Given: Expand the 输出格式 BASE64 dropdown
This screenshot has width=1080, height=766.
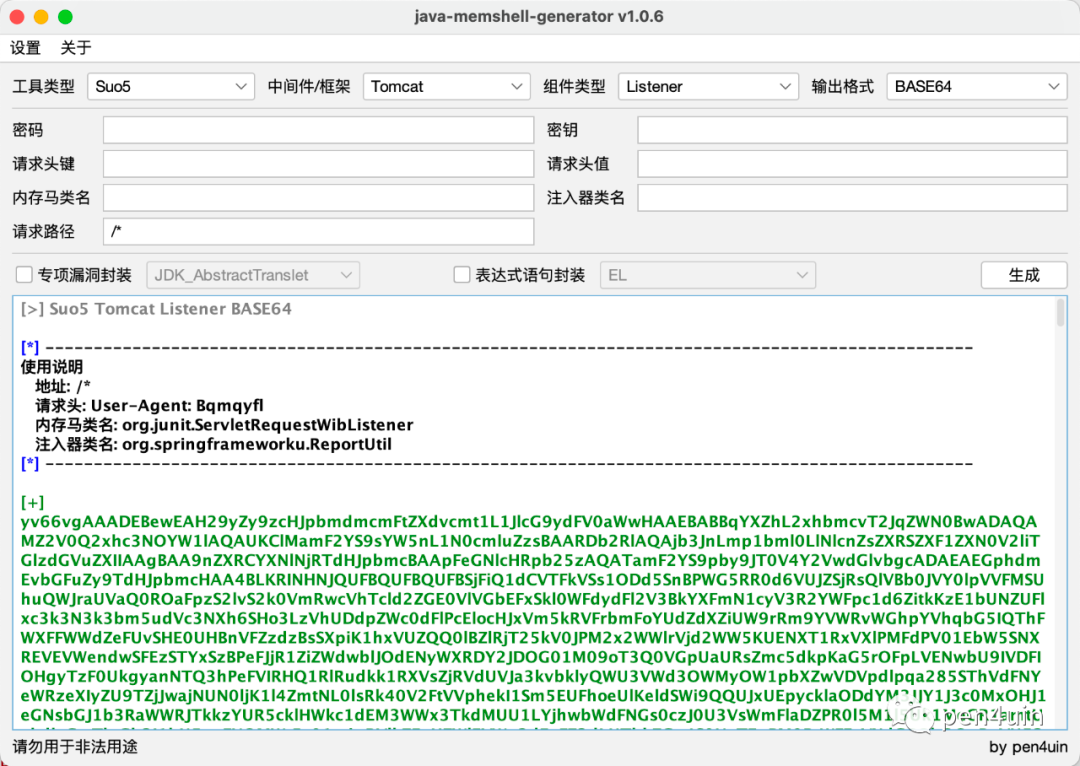Looking at the screenshot, I should tap(977, 87).
